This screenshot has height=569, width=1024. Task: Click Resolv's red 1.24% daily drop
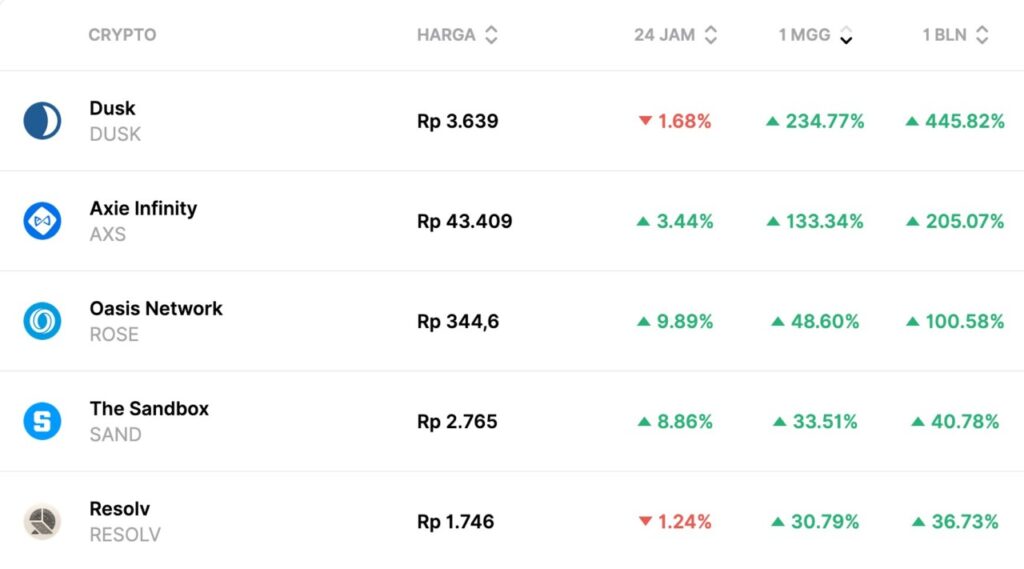coord(675,521)
